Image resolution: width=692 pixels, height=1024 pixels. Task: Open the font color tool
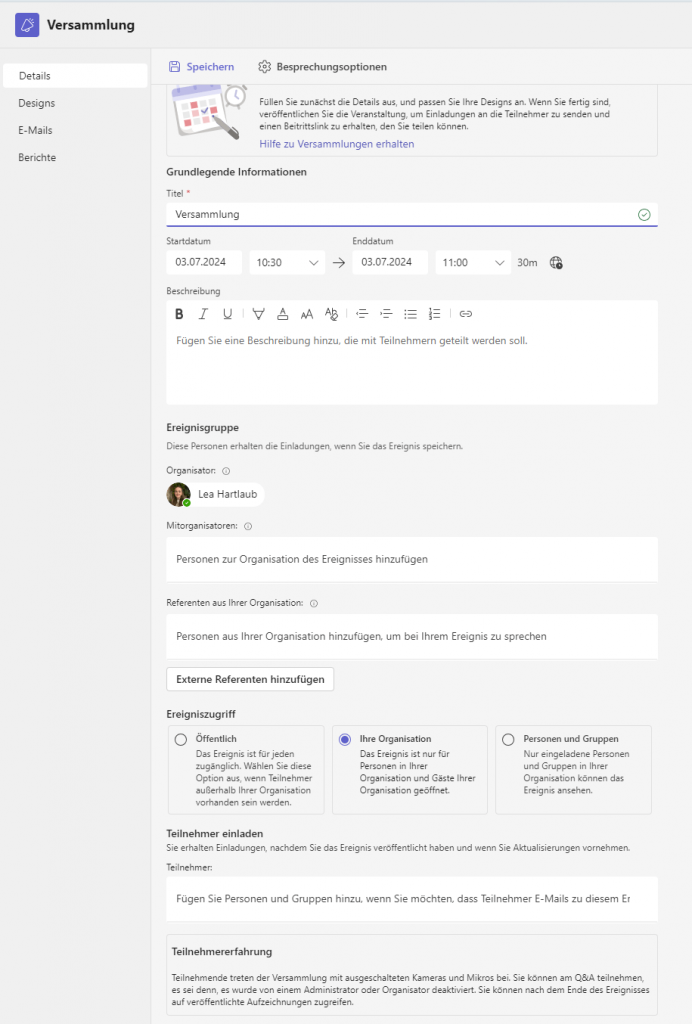click(283, 314)
